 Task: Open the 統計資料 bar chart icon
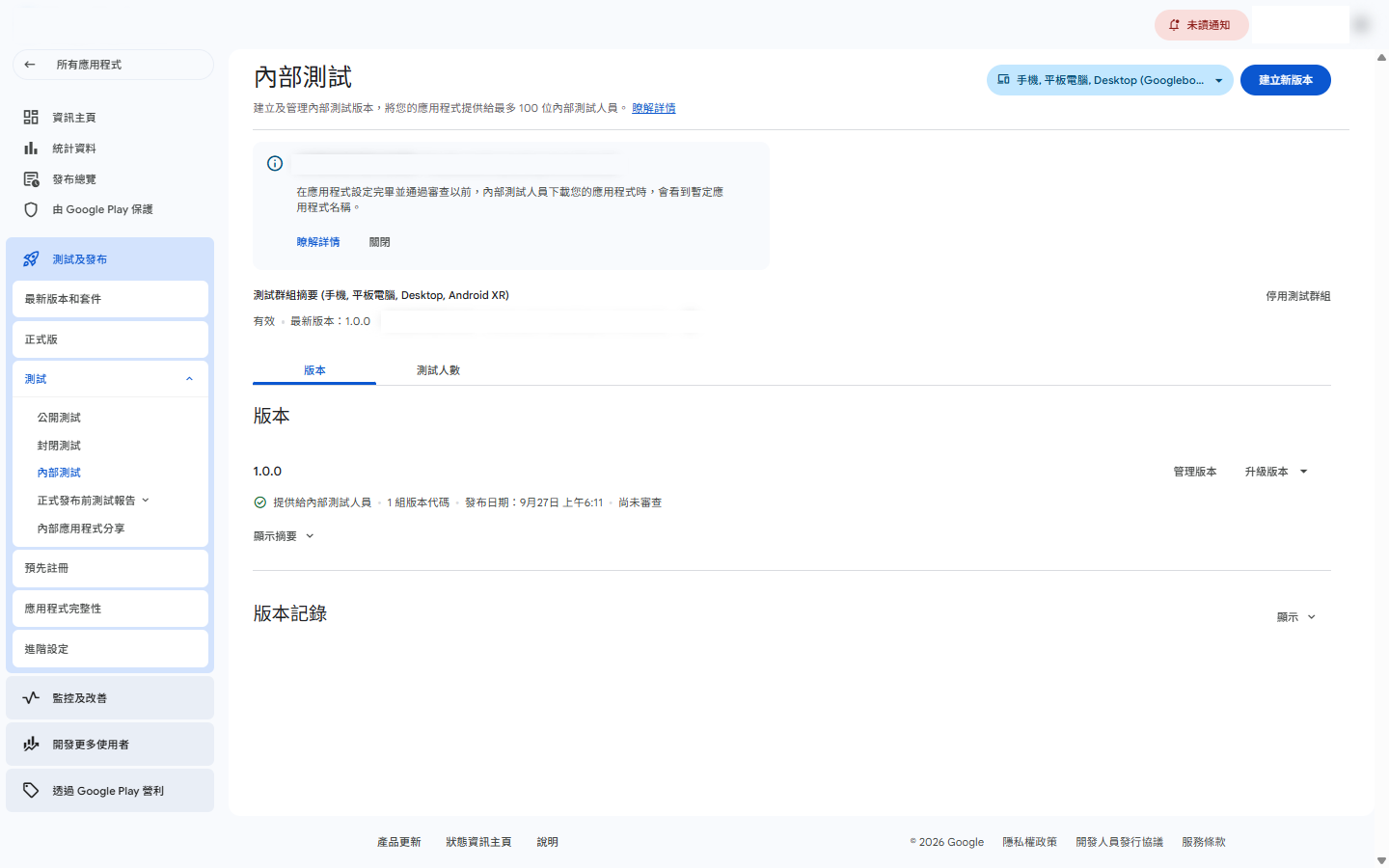[x=31, y=148]
